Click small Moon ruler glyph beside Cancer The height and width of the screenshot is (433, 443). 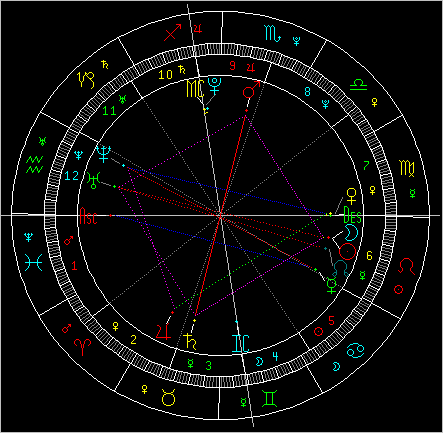[x=337, y=367]
